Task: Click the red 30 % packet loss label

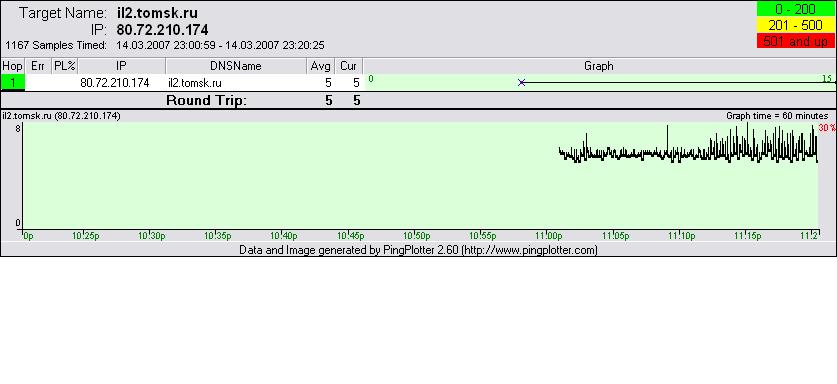Action: [x=827, y=128]
